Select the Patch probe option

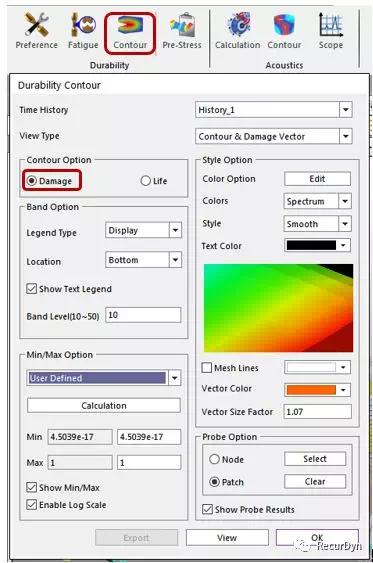pyautogui.click(x=214, y=481)
